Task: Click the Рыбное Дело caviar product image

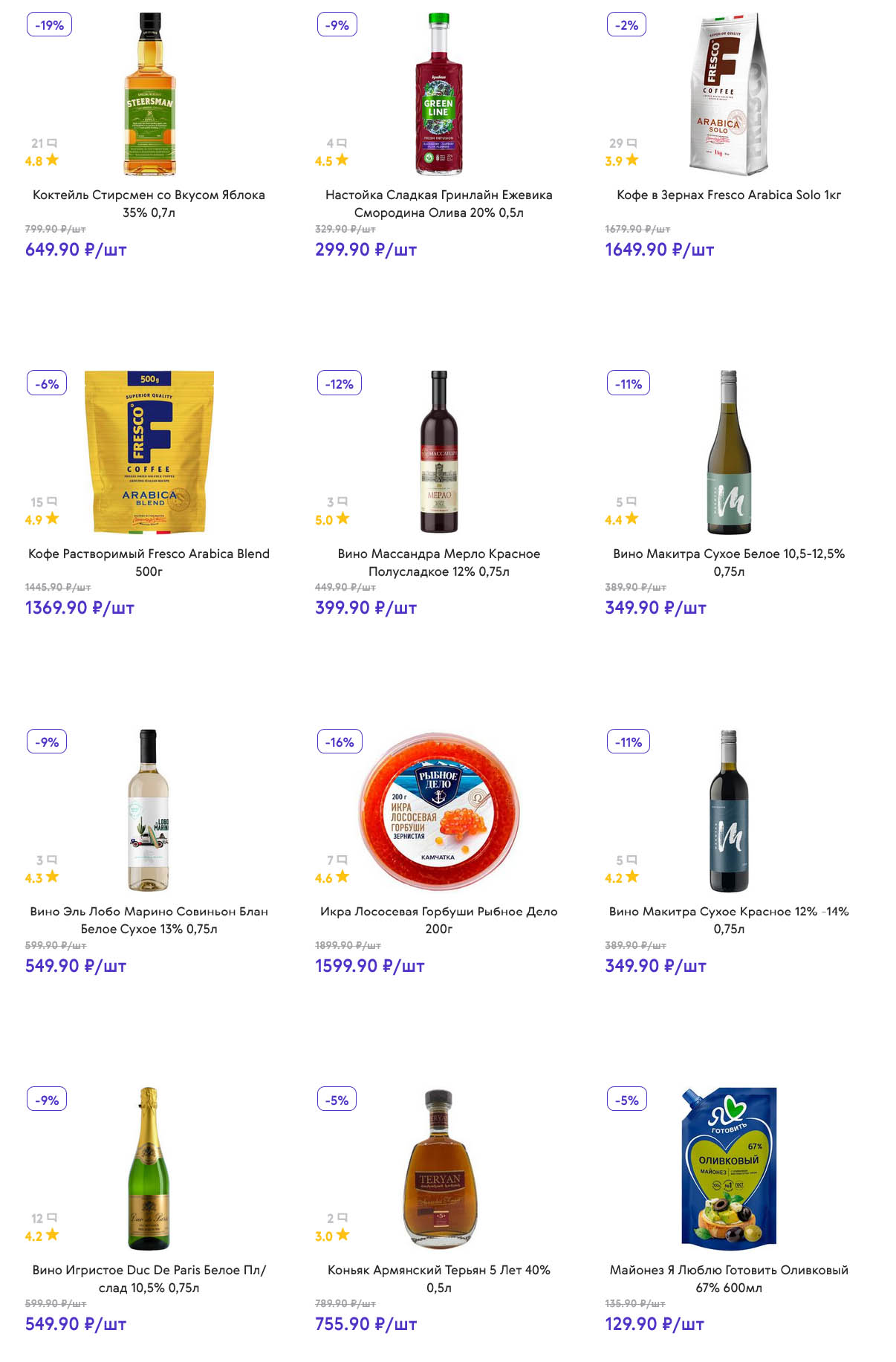Action: [x=438, y=811]
